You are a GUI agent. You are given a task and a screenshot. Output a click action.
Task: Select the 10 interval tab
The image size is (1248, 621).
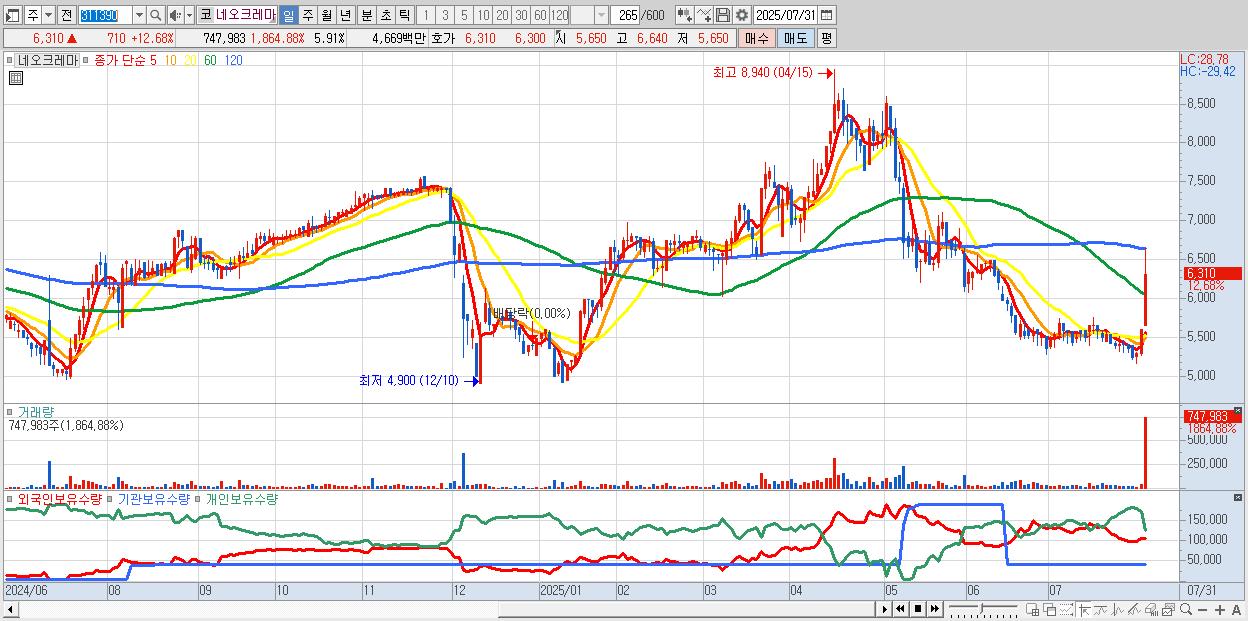click(483, 15)
